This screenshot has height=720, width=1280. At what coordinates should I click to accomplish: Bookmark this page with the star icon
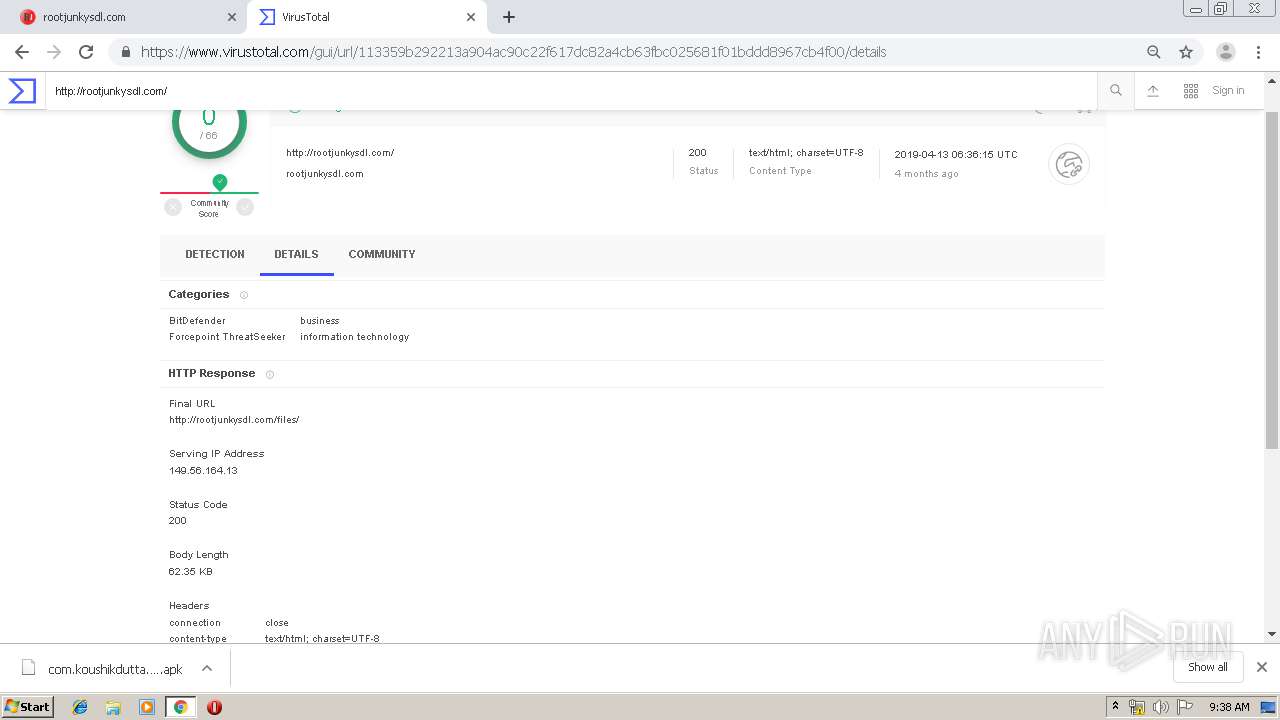click(1186, 52)
